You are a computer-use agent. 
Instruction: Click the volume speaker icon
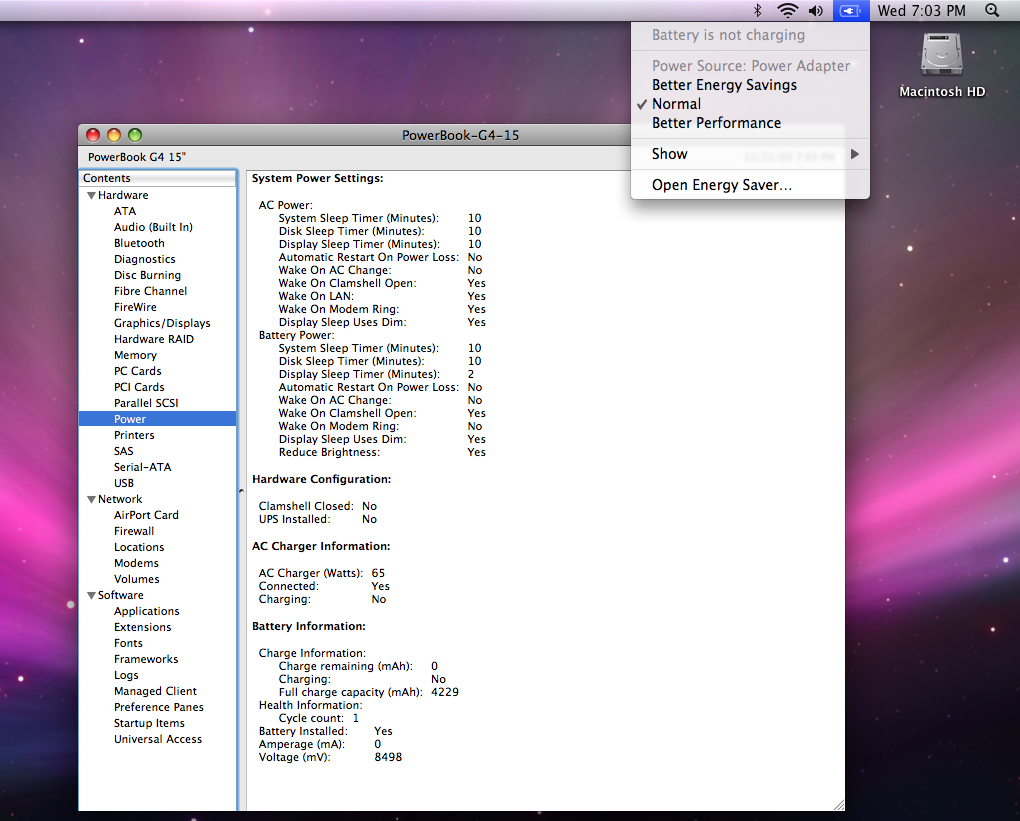tap(816, 10)
